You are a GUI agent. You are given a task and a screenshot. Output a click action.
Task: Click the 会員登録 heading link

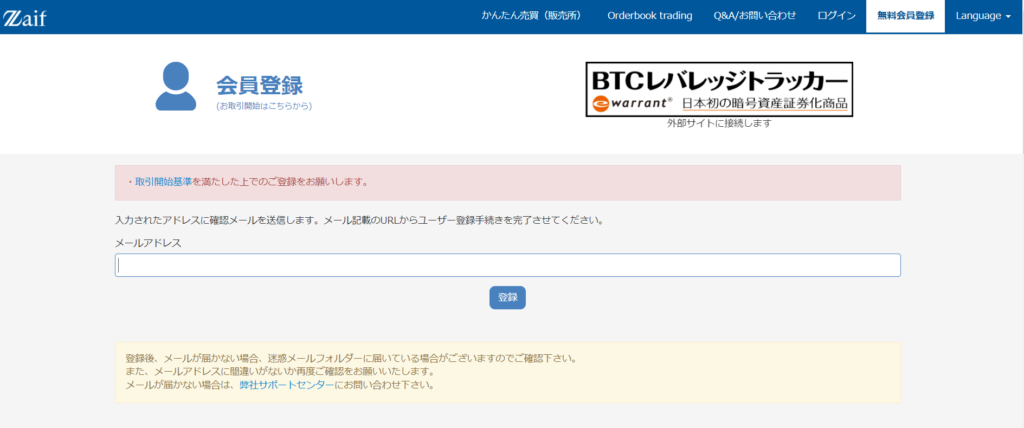point(259,86)
